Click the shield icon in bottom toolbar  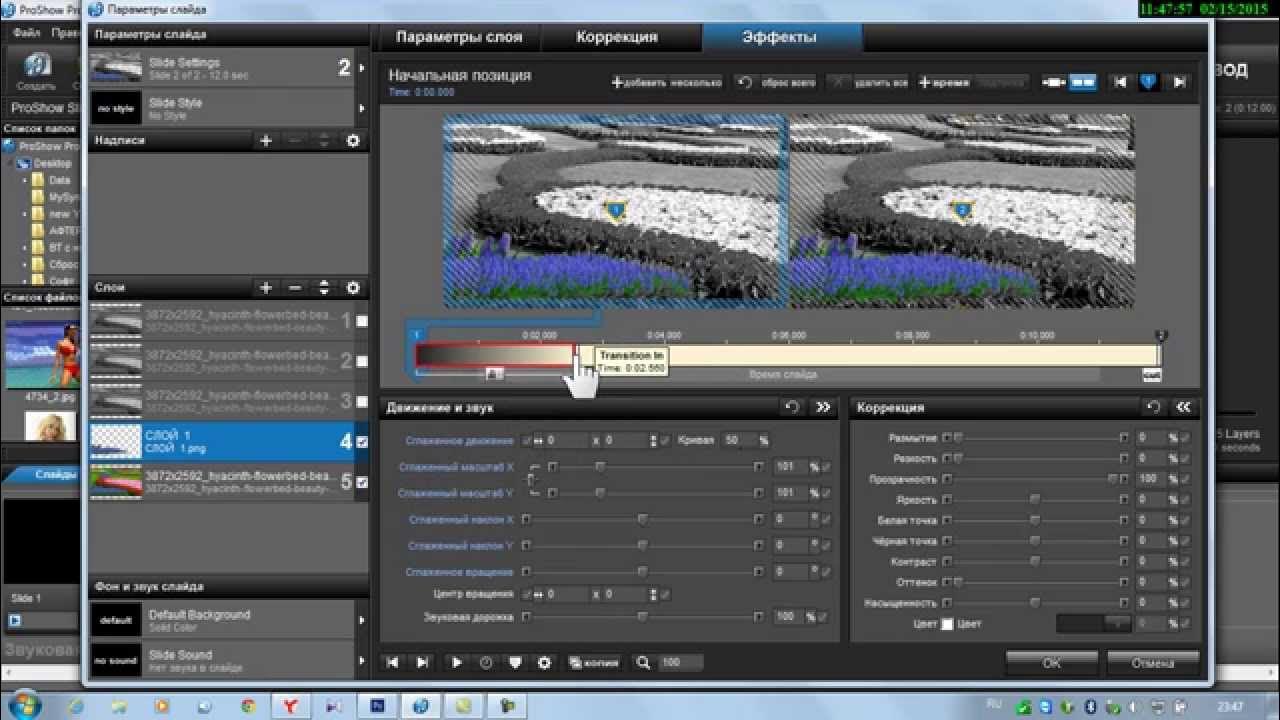click(x=515, y=662)
